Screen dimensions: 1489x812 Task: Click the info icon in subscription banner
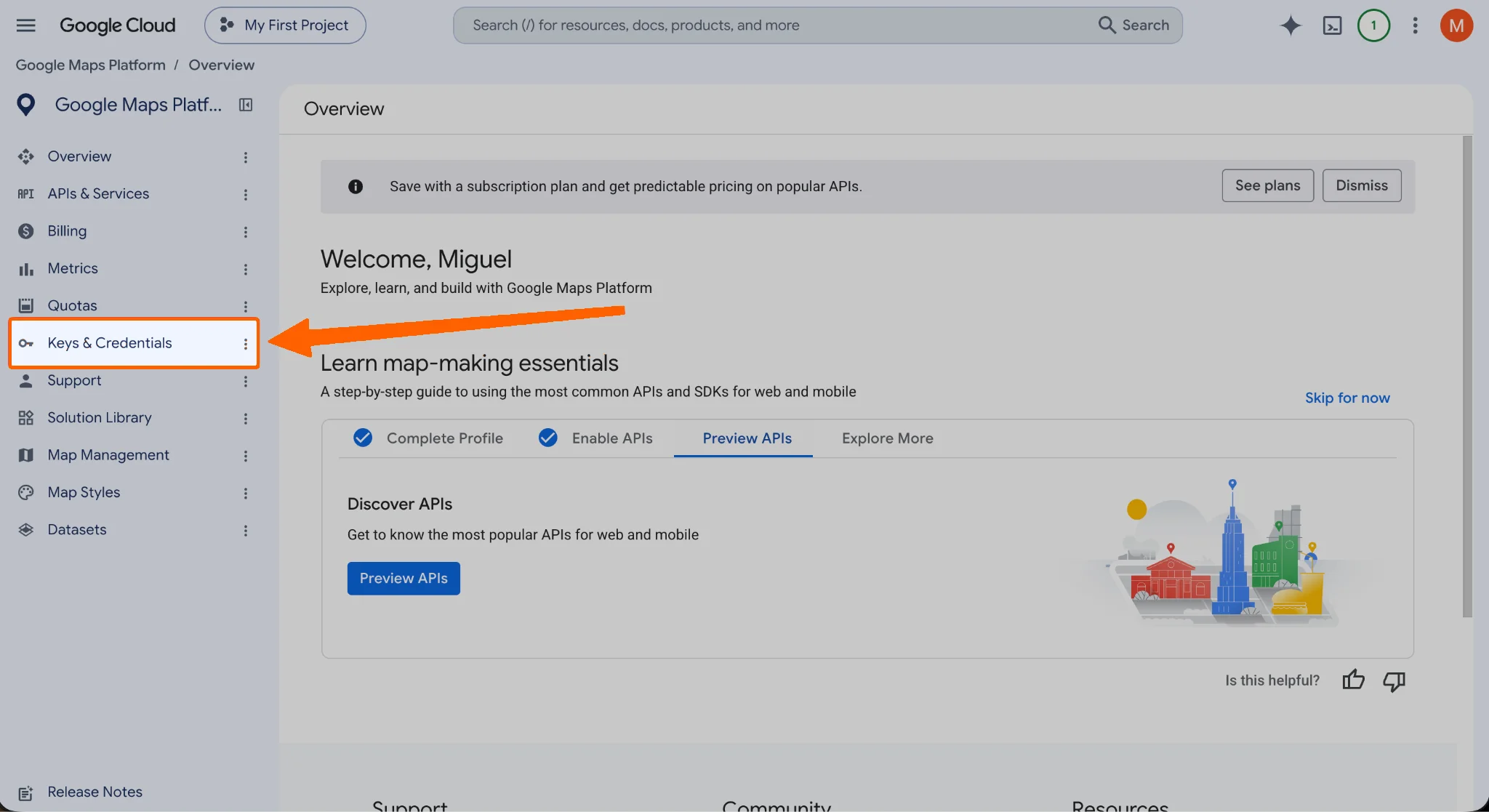[356, 186]
